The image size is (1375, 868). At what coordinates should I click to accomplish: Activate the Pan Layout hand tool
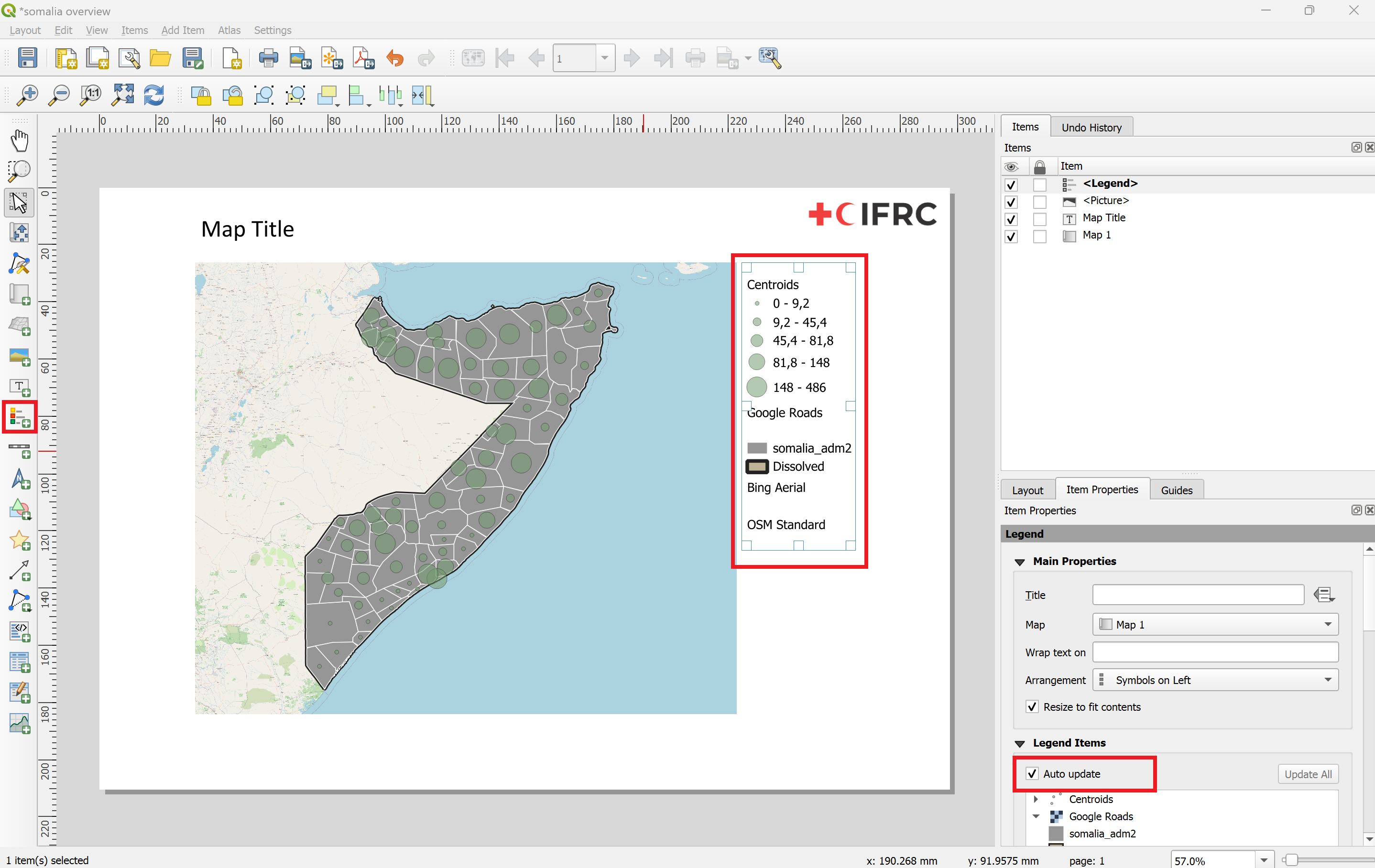tap(20, 141)
